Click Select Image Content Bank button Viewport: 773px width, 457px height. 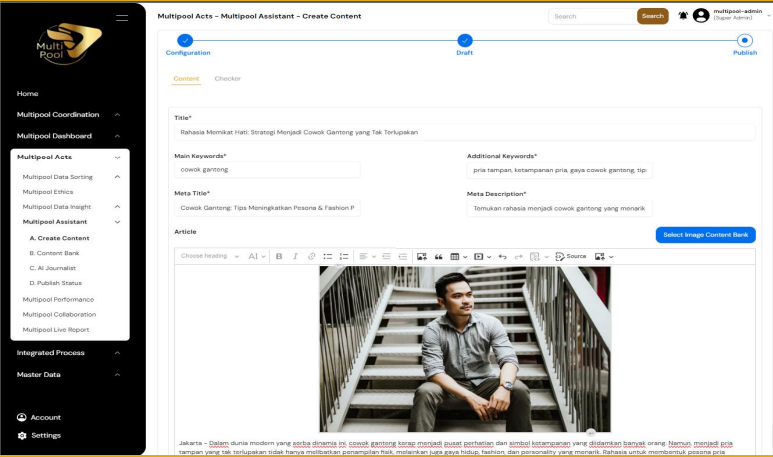(x=705, y=235)
